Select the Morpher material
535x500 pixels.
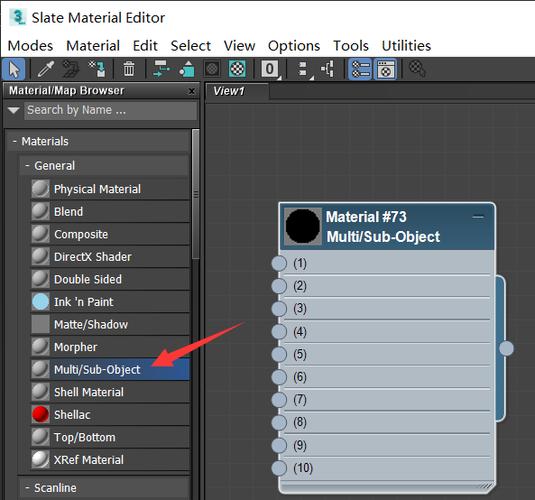(111, 347)
